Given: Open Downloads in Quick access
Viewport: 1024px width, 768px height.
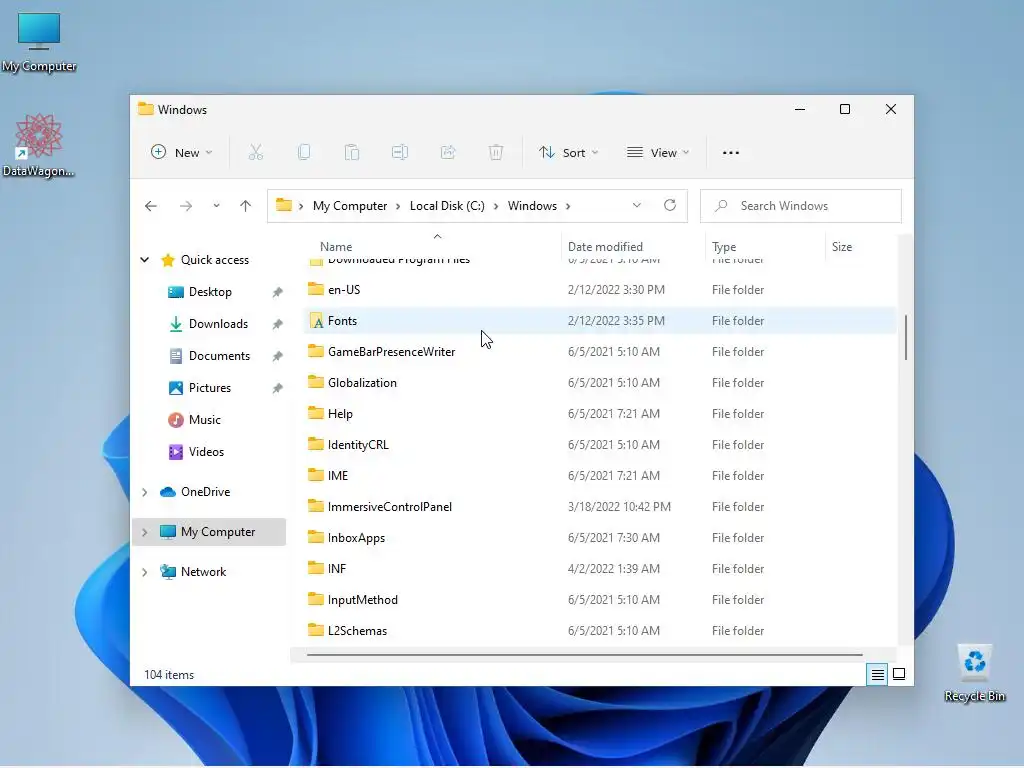Looking at the screenshot, I should point(218,324).
